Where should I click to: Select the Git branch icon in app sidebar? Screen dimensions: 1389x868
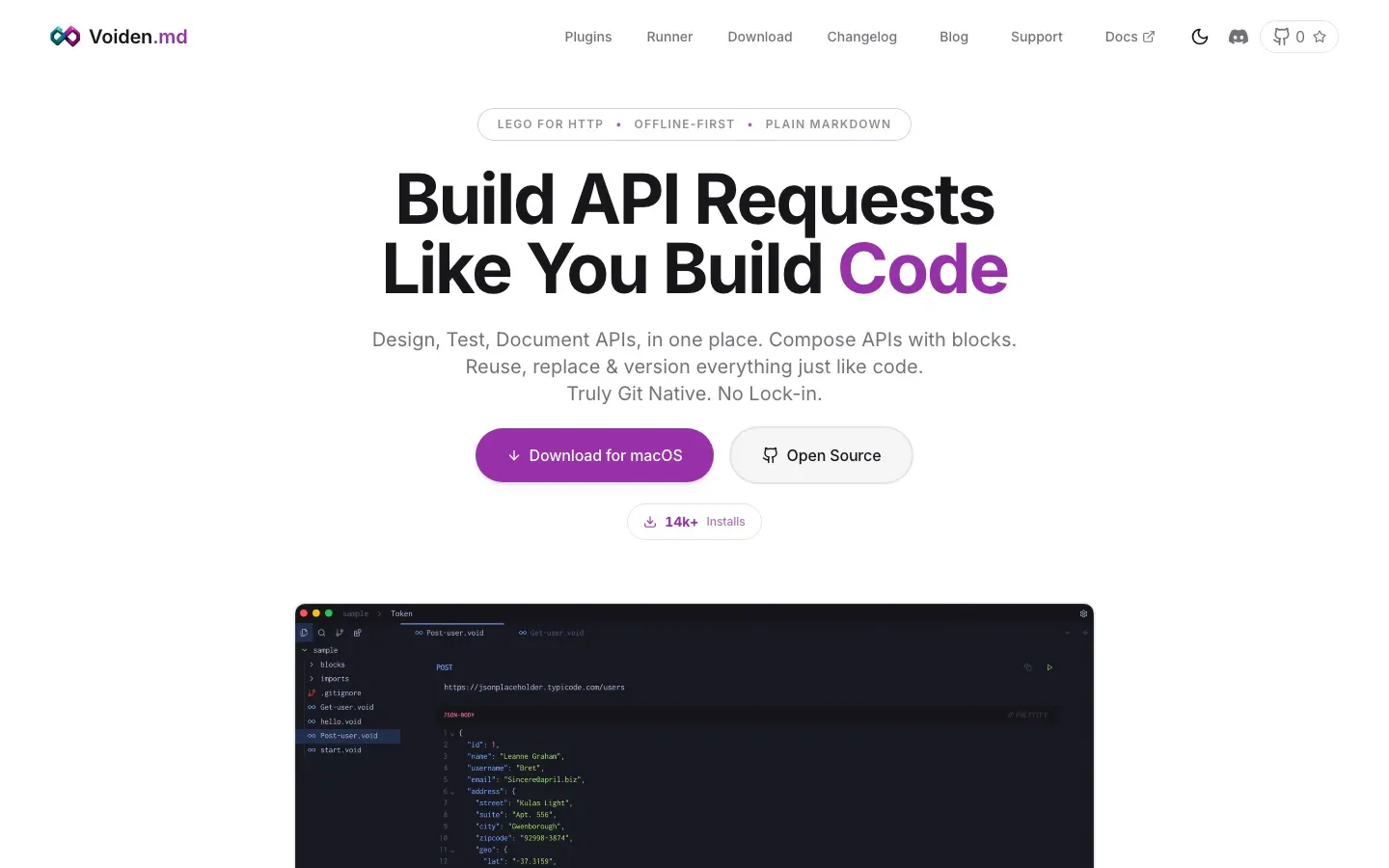click(340, 633)
